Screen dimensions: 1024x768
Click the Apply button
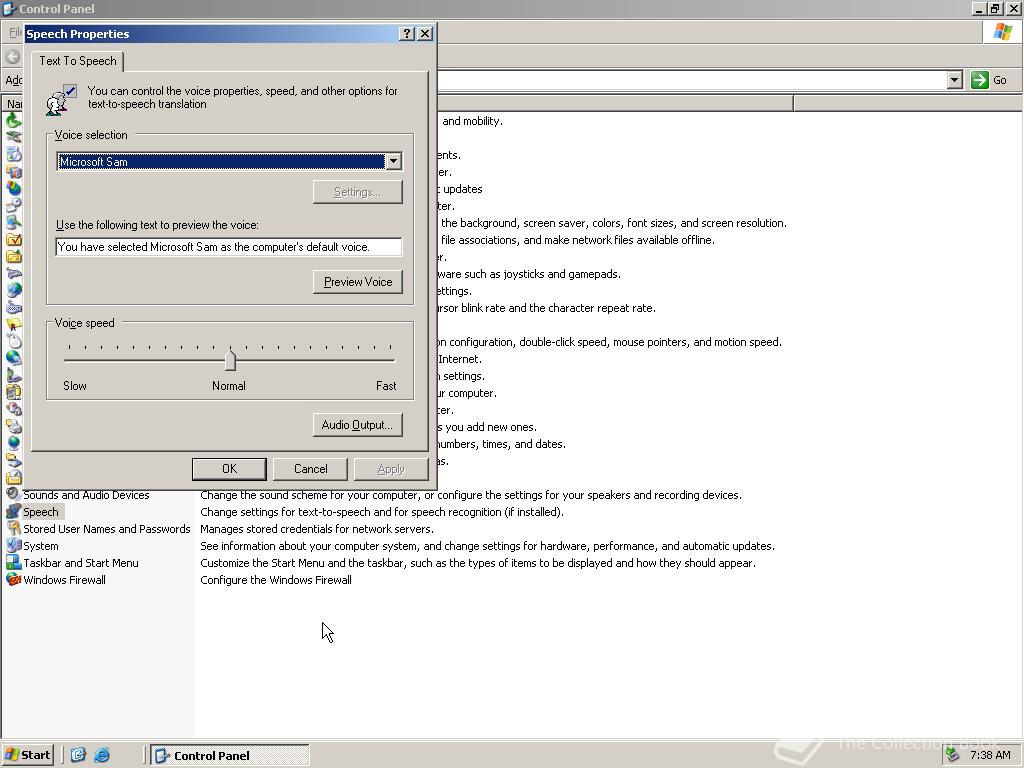click(391, 469)
